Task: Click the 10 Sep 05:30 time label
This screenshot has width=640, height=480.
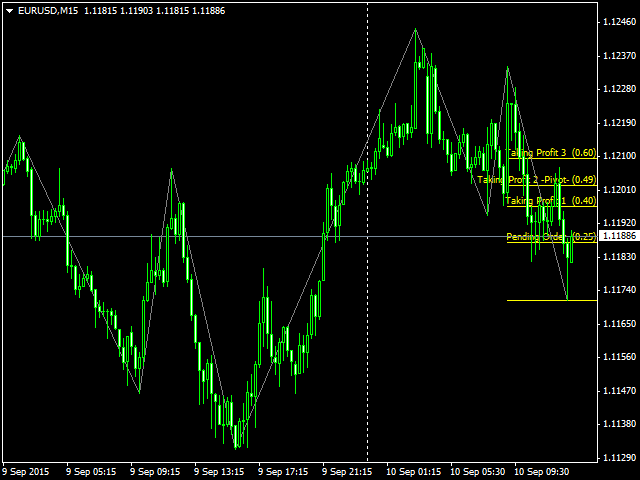Action: click(478, 472)
